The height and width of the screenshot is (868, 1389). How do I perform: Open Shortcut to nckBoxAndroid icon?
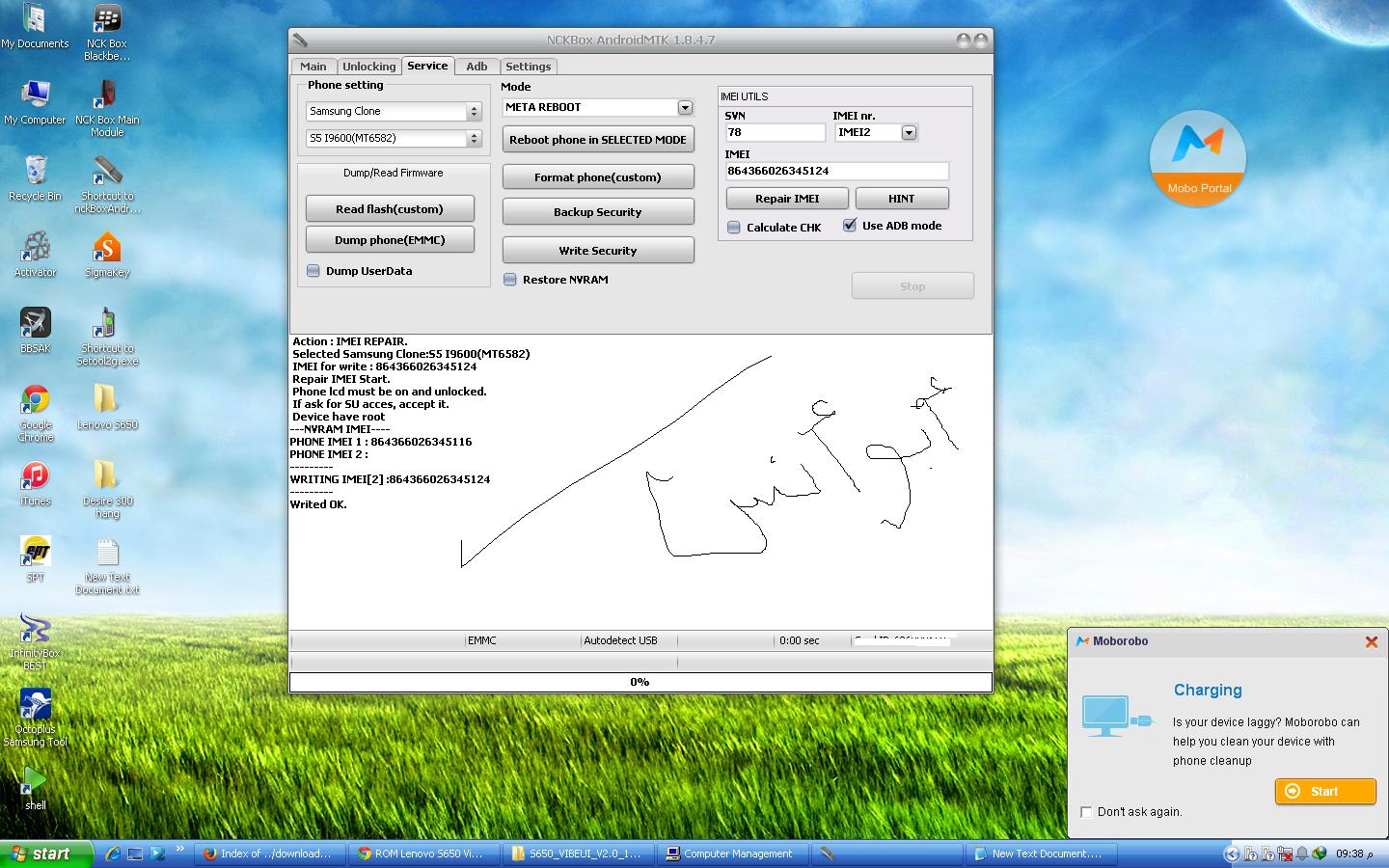click(x=106, y=184)
